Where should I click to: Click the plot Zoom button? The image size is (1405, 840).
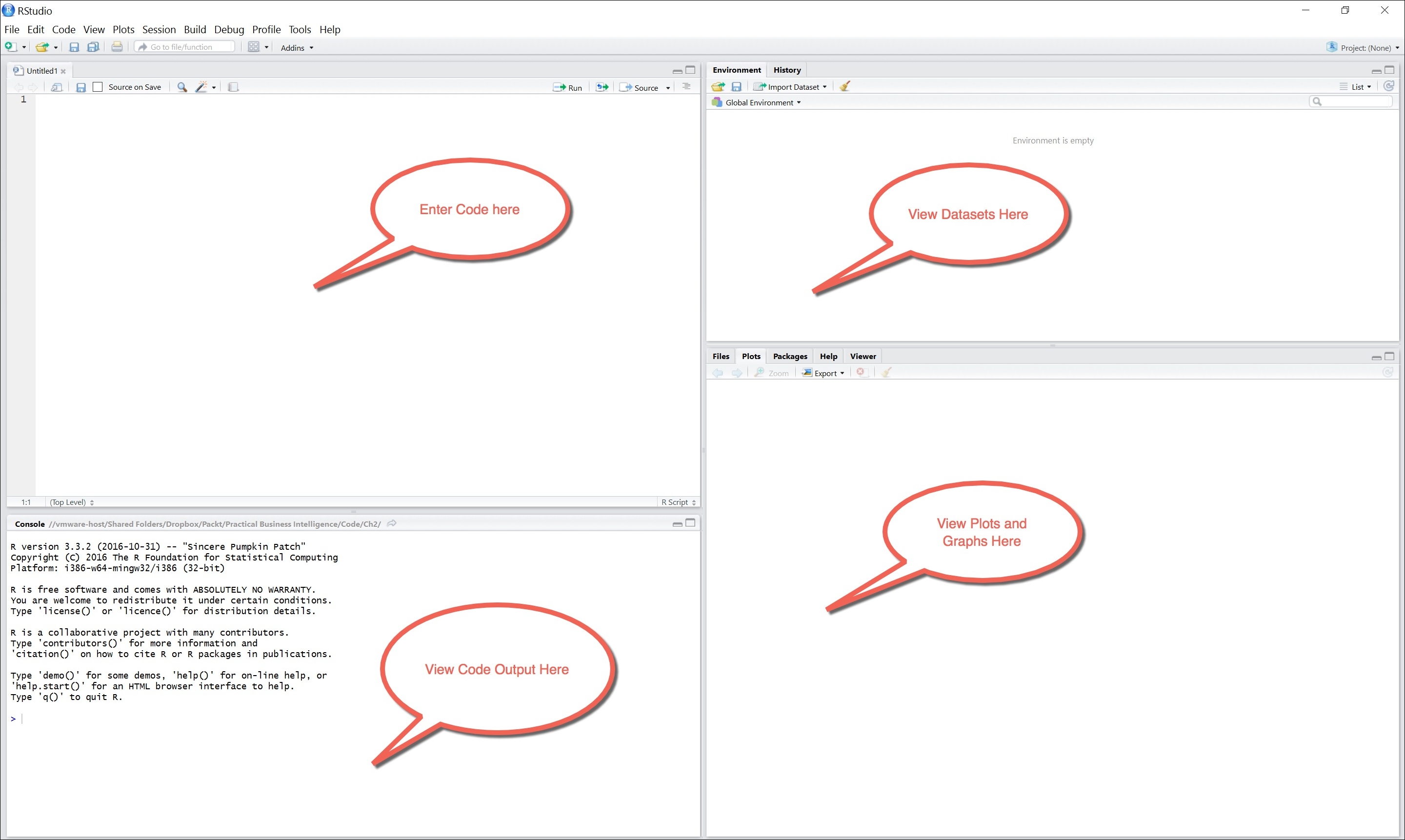click(772, 373)
